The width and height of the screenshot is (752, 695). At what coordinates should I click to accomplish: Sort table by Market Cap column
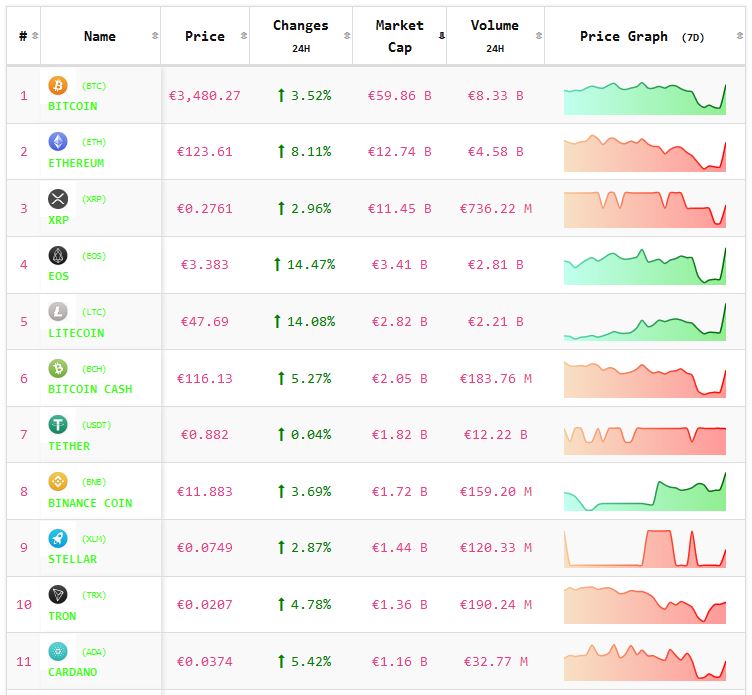(399, 36)
